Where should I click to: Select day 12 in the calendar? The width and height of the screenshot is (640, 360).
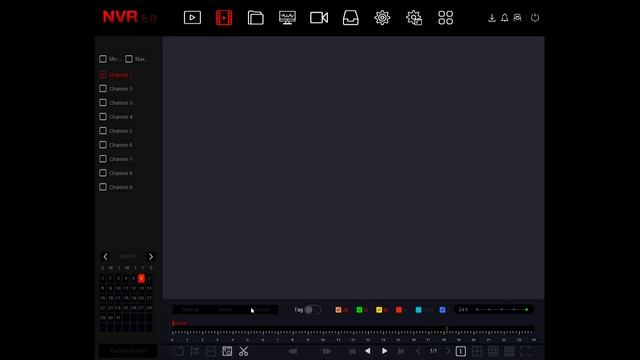133,288
